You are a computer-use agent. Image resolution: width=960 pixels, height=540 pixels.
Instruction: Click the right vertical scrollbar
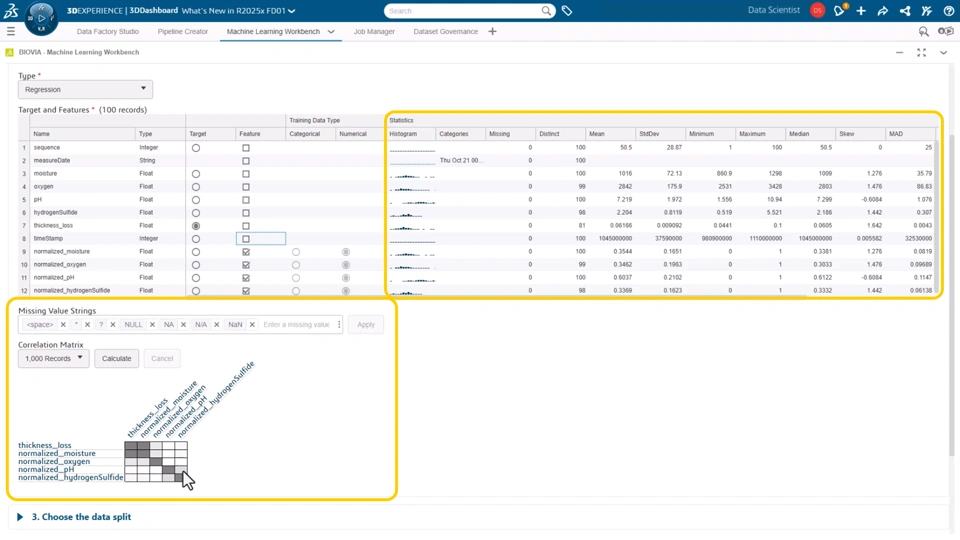[x=952, y=294]
